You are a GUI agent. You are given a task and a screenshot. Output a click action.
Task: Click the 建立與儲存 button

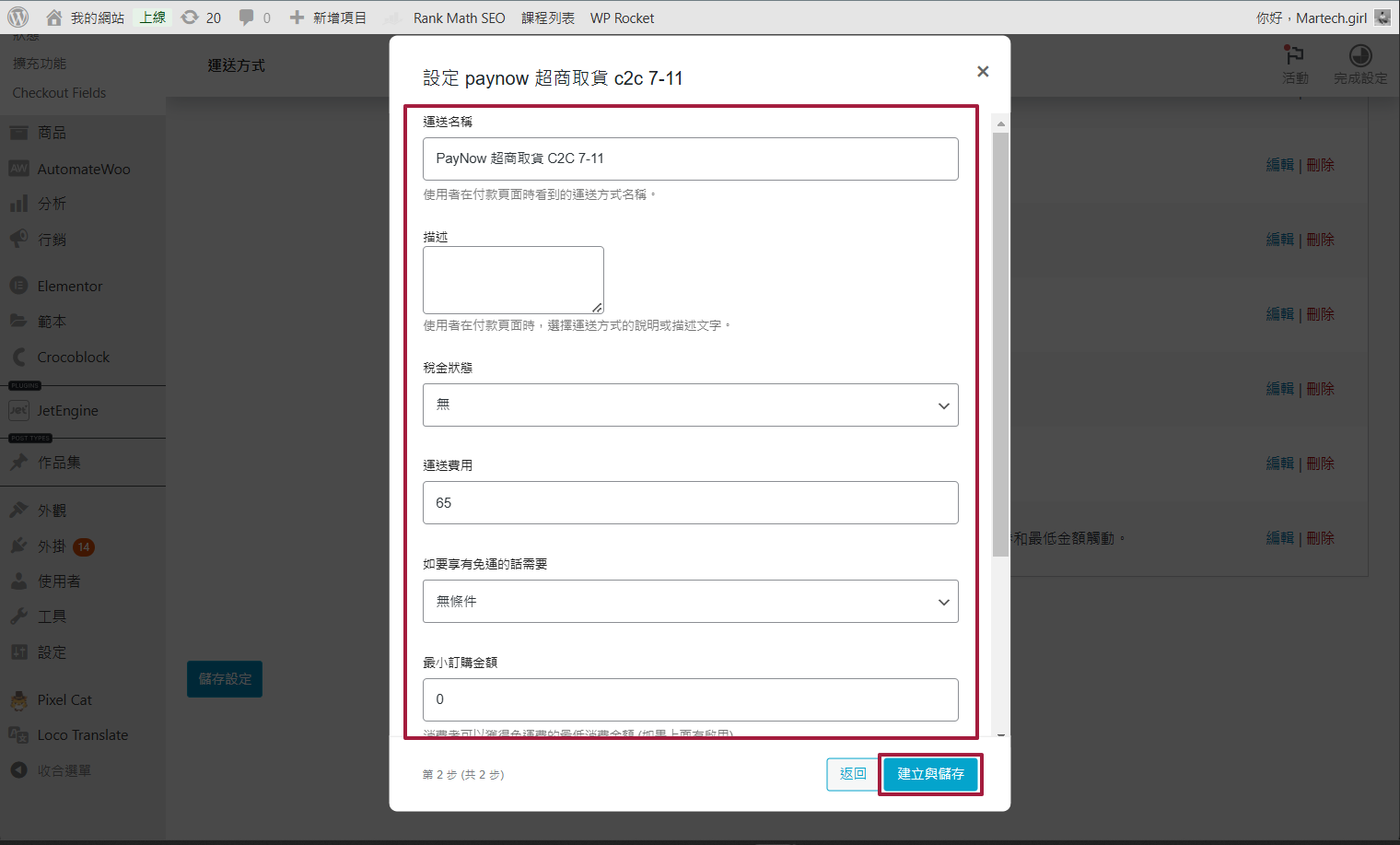coord(930,774)
